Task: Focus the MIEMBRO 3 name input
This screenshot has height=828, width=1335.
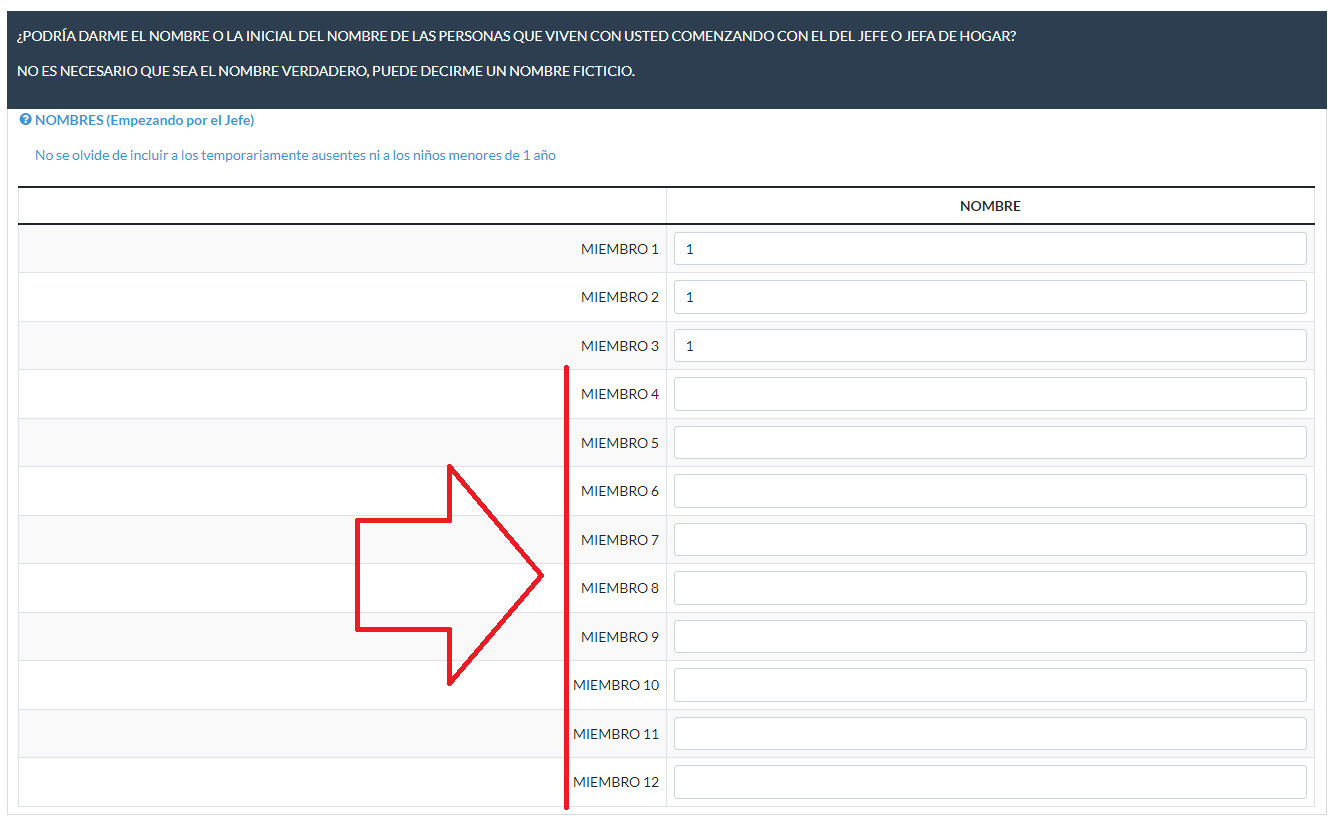Action: coord(989,346)
